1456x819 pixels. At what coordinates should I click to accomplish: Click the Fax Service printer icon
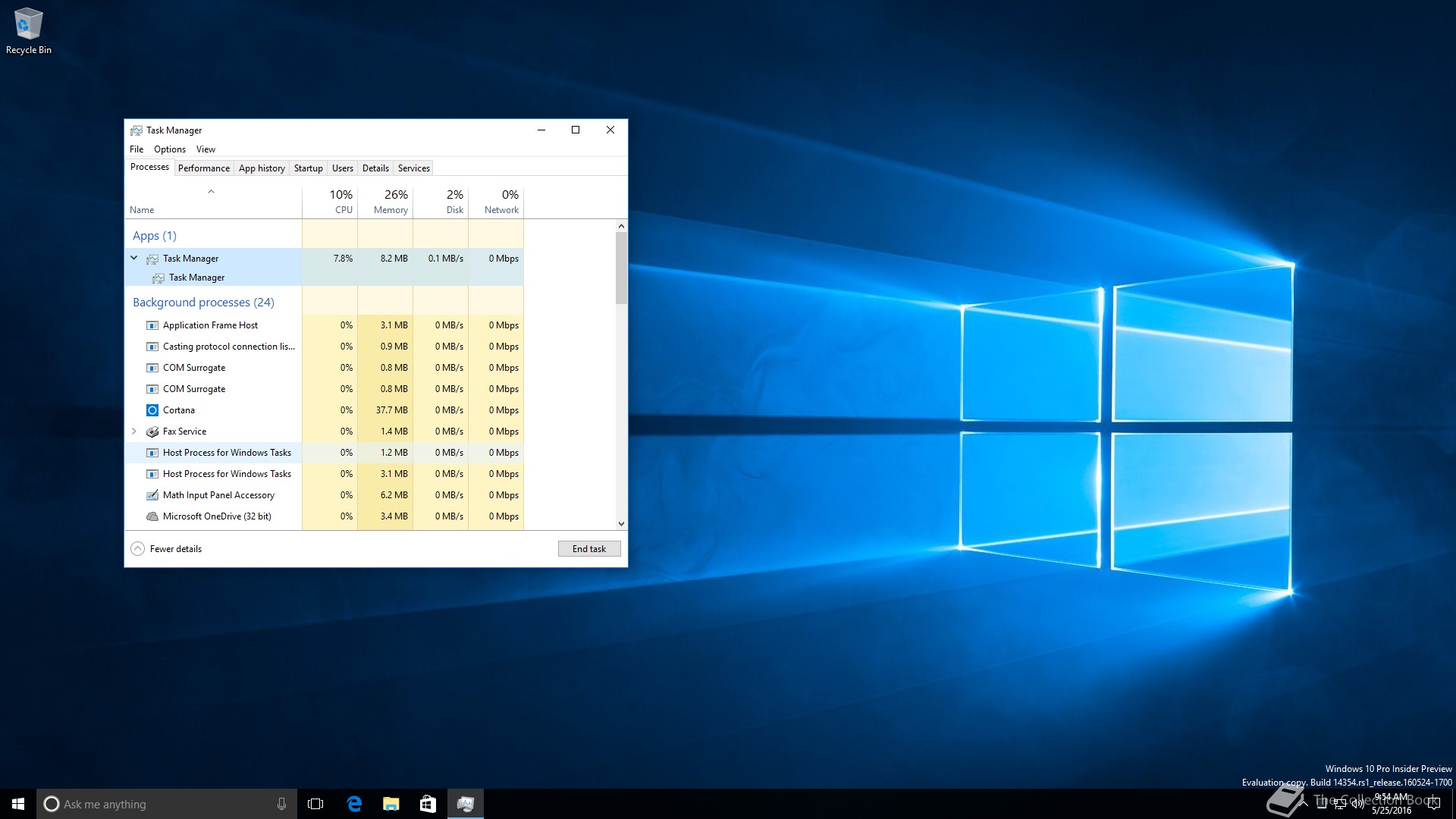152,431
